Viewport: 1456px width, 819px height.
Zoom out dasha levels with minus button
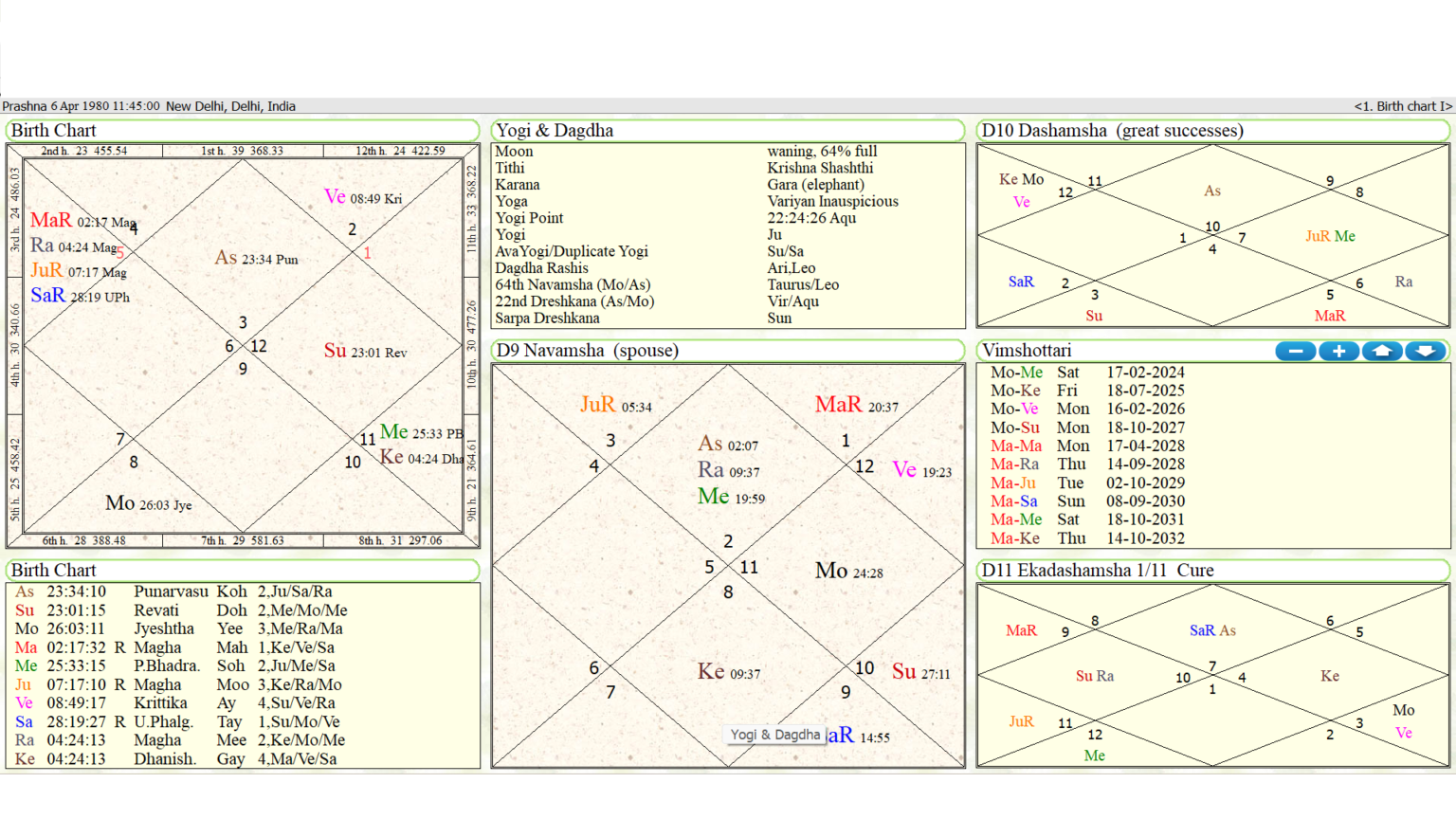(x=1296, y=351)
